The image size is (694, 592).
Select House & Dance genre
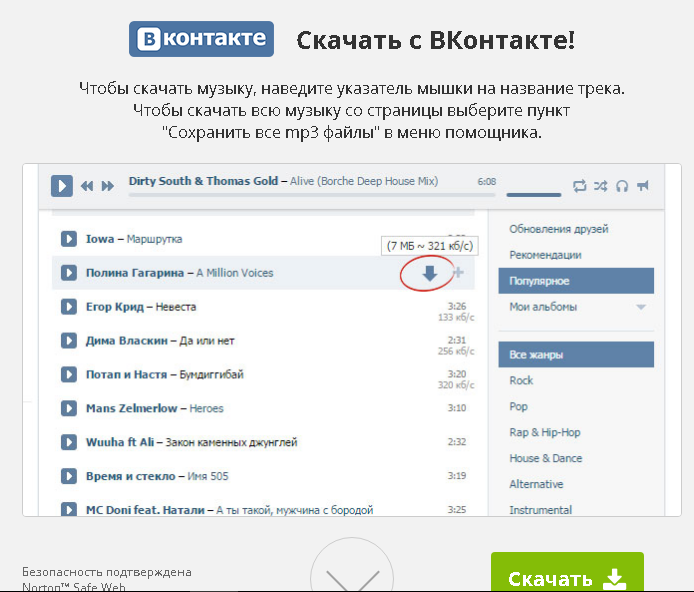tap(546, 458)
